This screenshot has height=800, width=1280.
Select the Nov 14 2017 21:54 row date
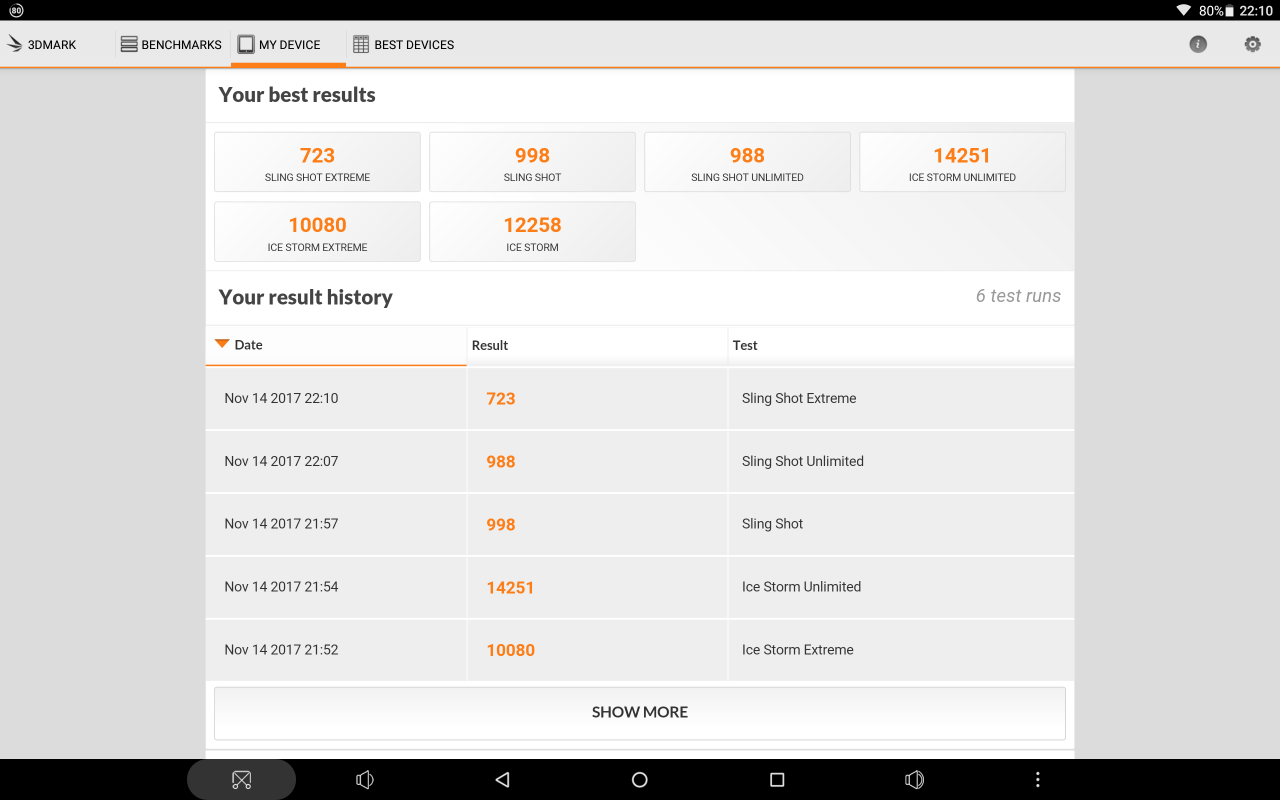pos(281,587)
